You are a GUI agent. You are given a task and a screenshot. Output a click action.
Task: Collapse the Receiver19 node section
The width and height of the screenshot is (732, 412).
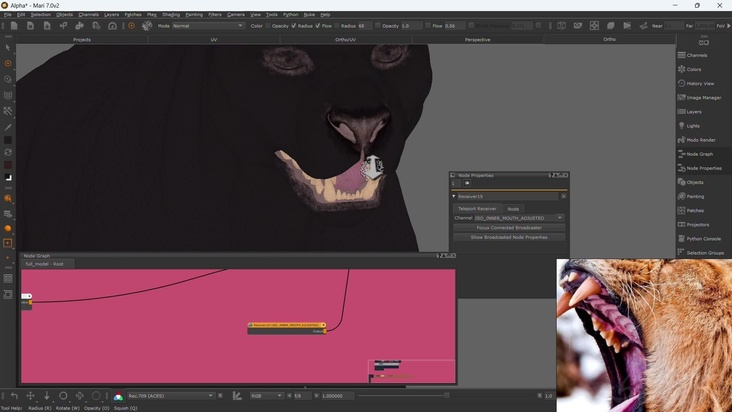pos(454,196)
